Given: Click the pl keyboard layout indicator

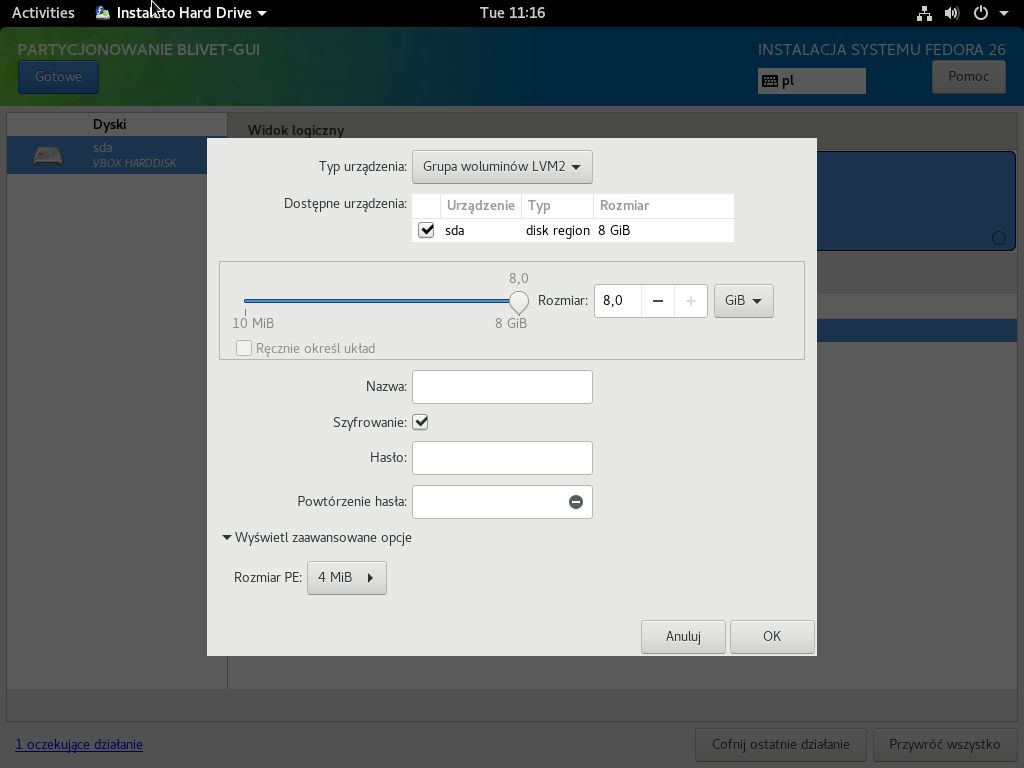Looking at the screenshot, I should (812, 81).
